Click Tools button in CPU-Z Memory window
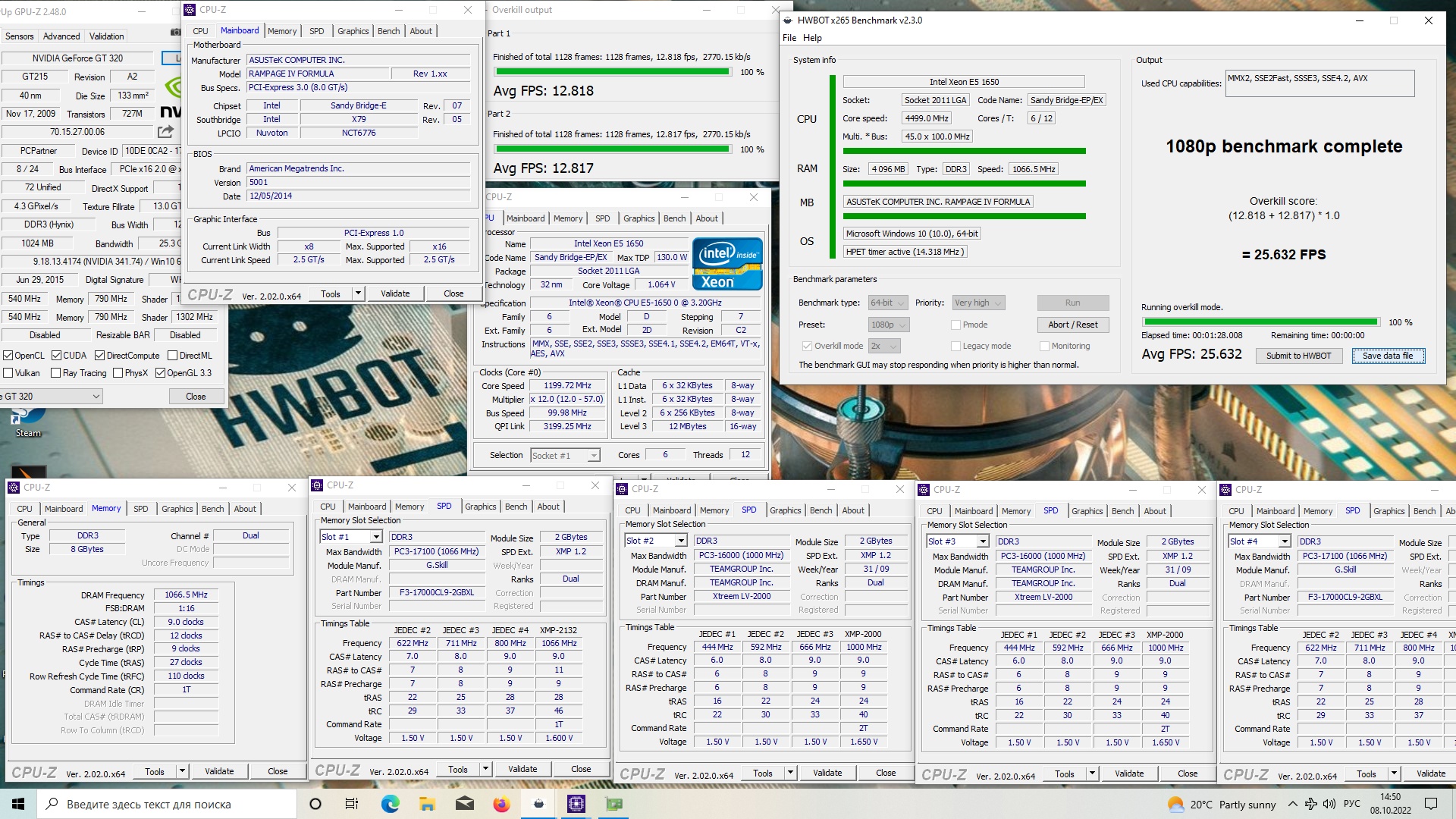 (x=155, y=771)
